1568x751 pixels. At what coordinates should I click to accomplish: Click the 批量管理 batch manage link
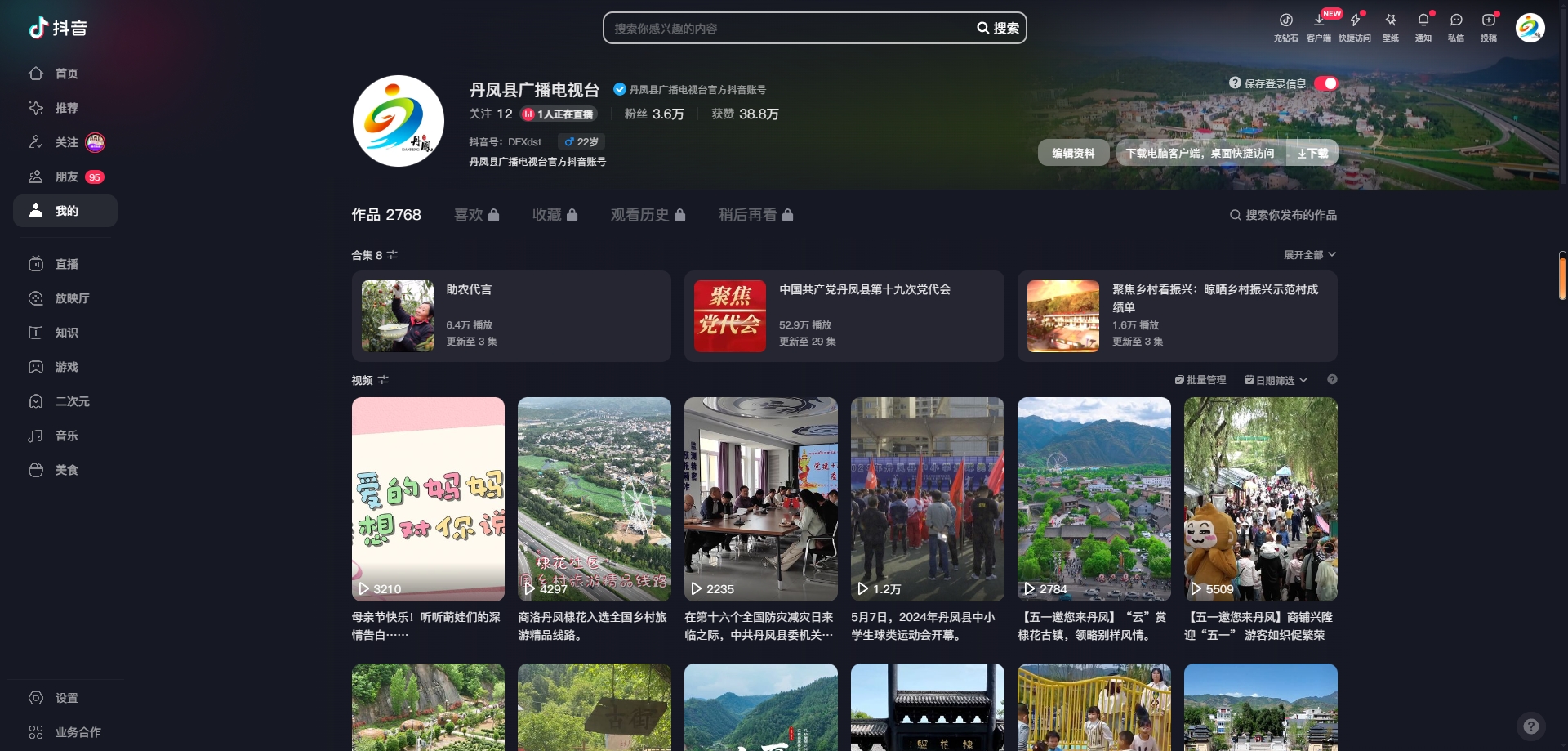click(1200, 380)
